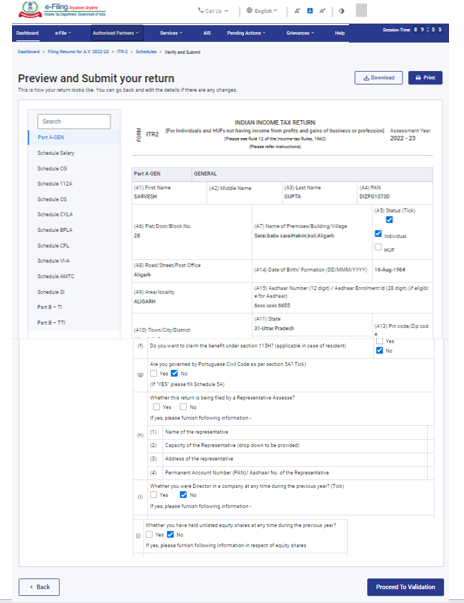Click the grey user profile avatar
The image size is (464, 603).
coord(361,10)
